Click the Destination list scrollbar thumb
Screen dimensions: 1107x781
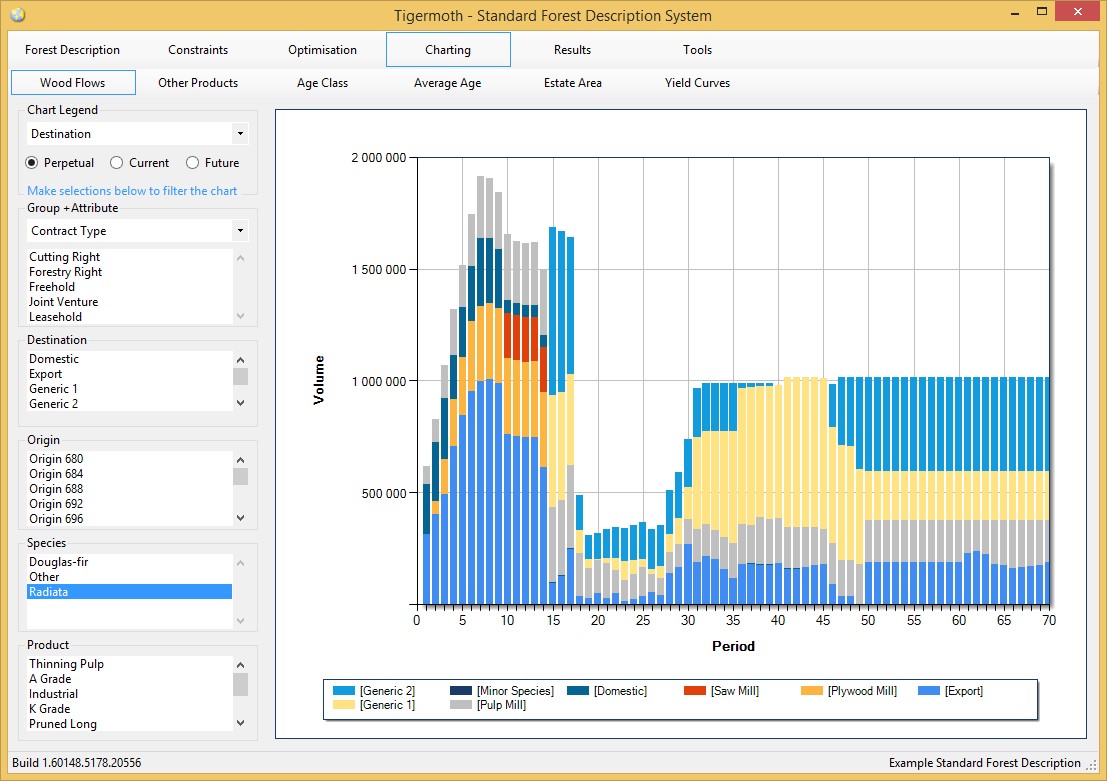241,376
